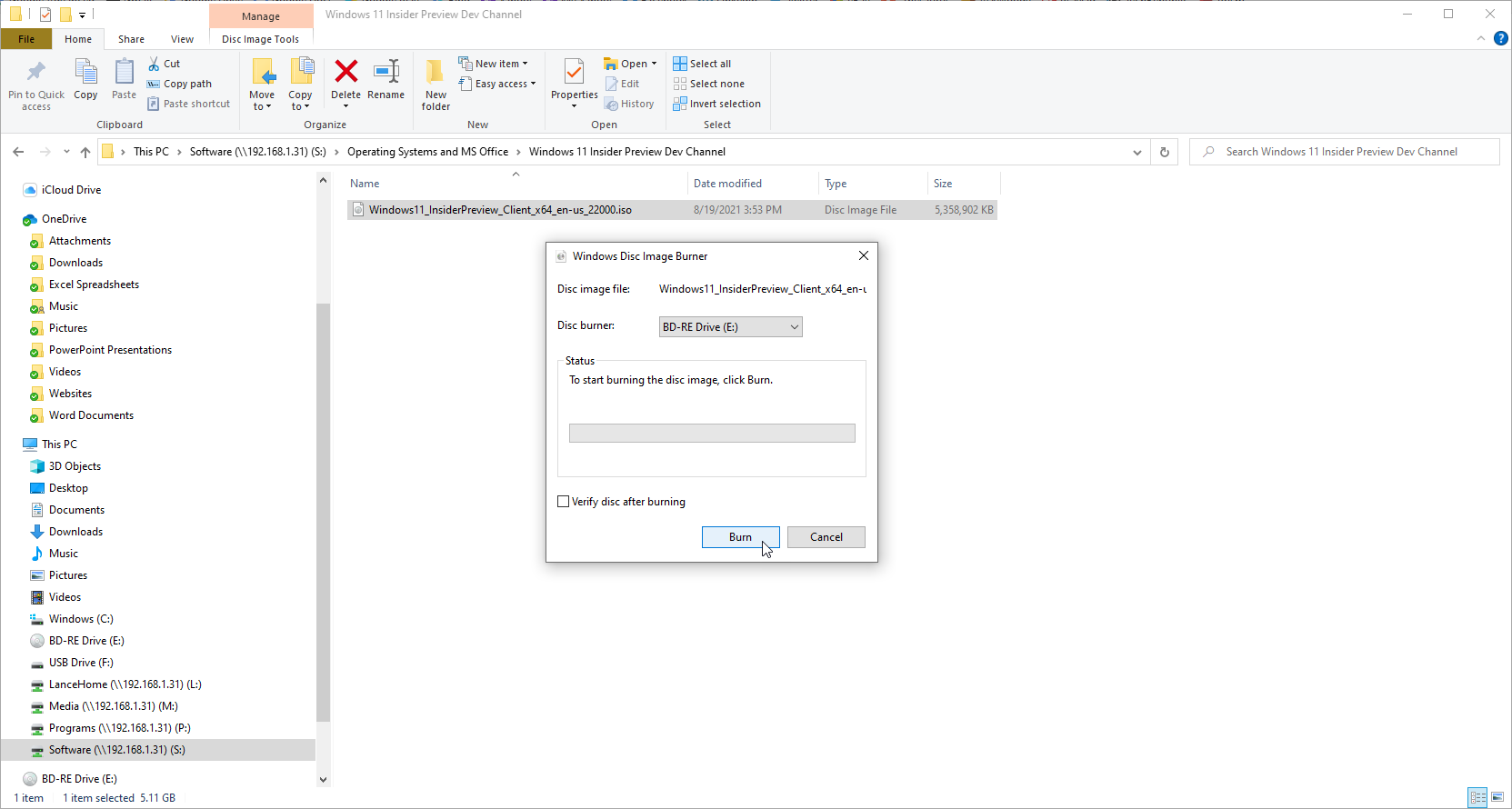The width and height of the screenshot is (1512, 809).
Task: Click the Copy icon in Clipboard group
Action: [x=85, y=72]
